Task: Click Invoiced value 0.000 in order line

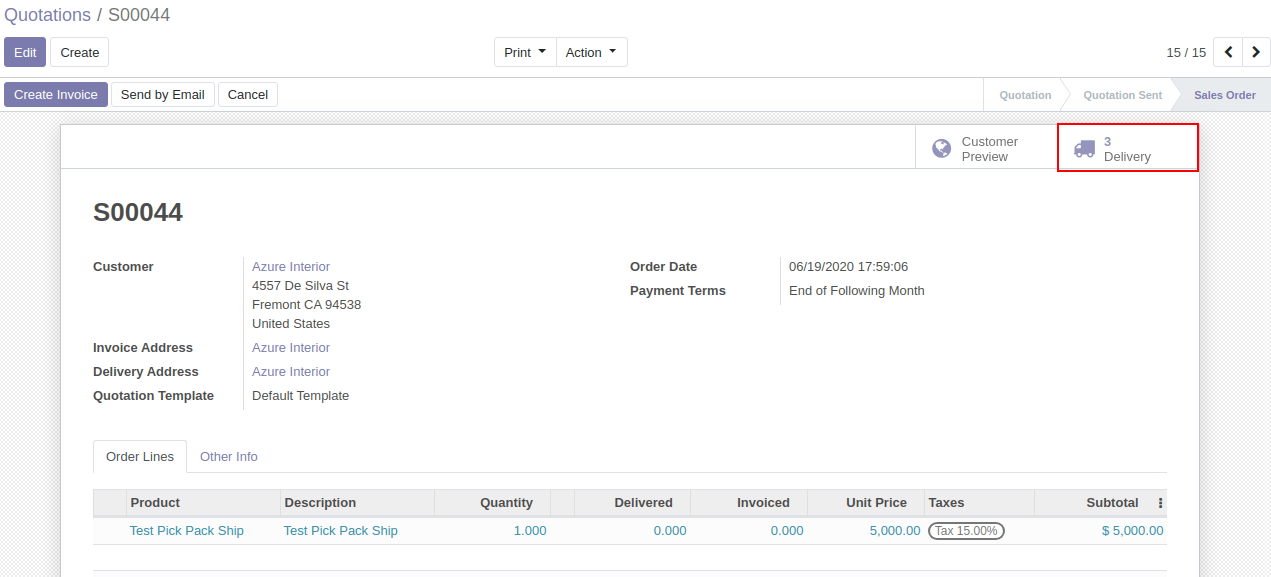Action: [787, 531]
